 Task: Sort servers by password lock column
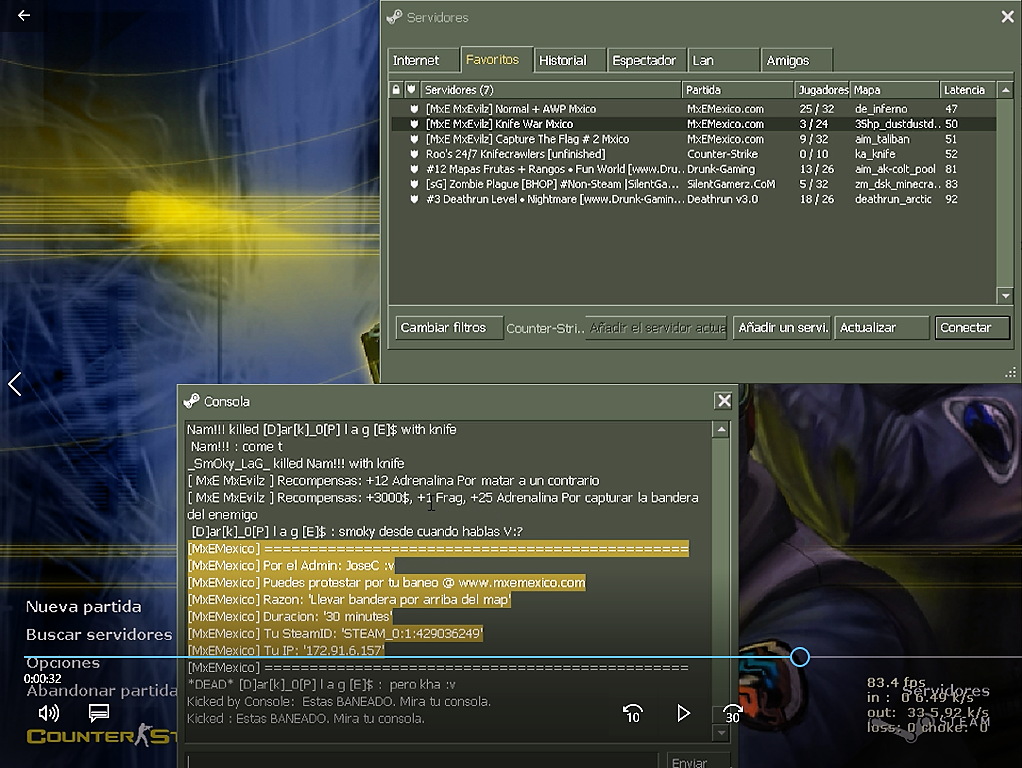[396, 89]
